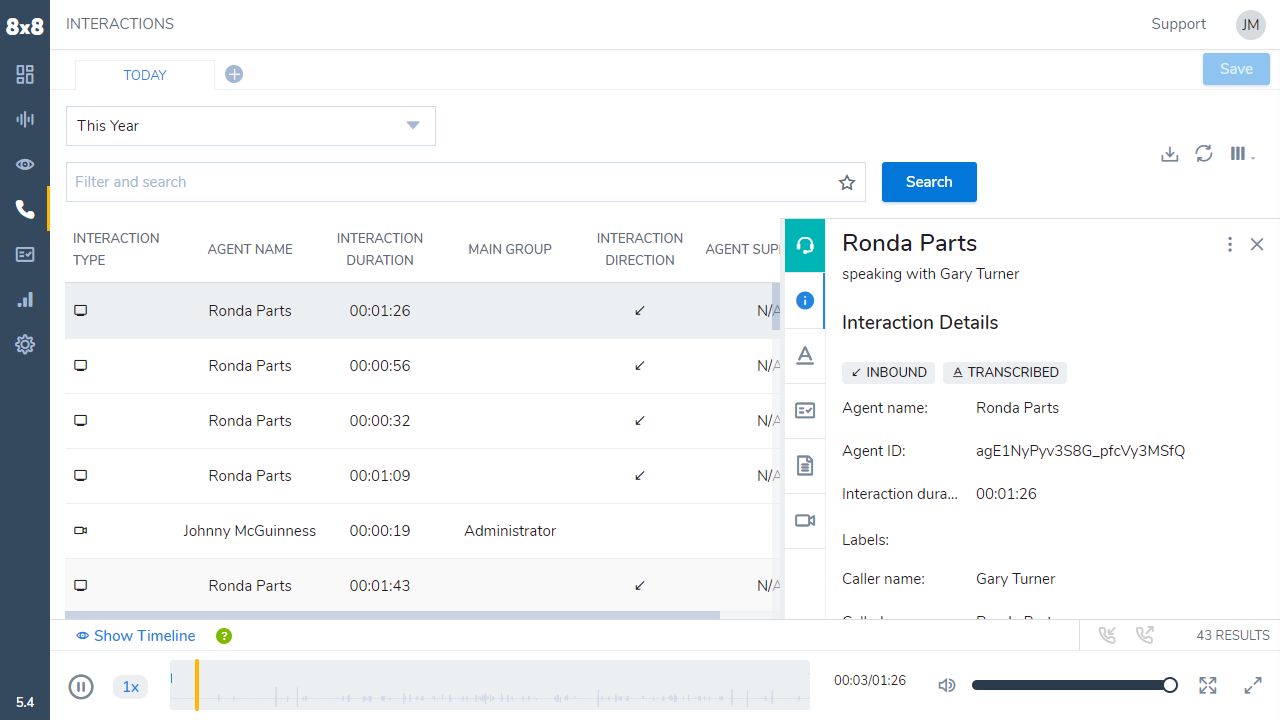Open the Support link

[1178, 24]
